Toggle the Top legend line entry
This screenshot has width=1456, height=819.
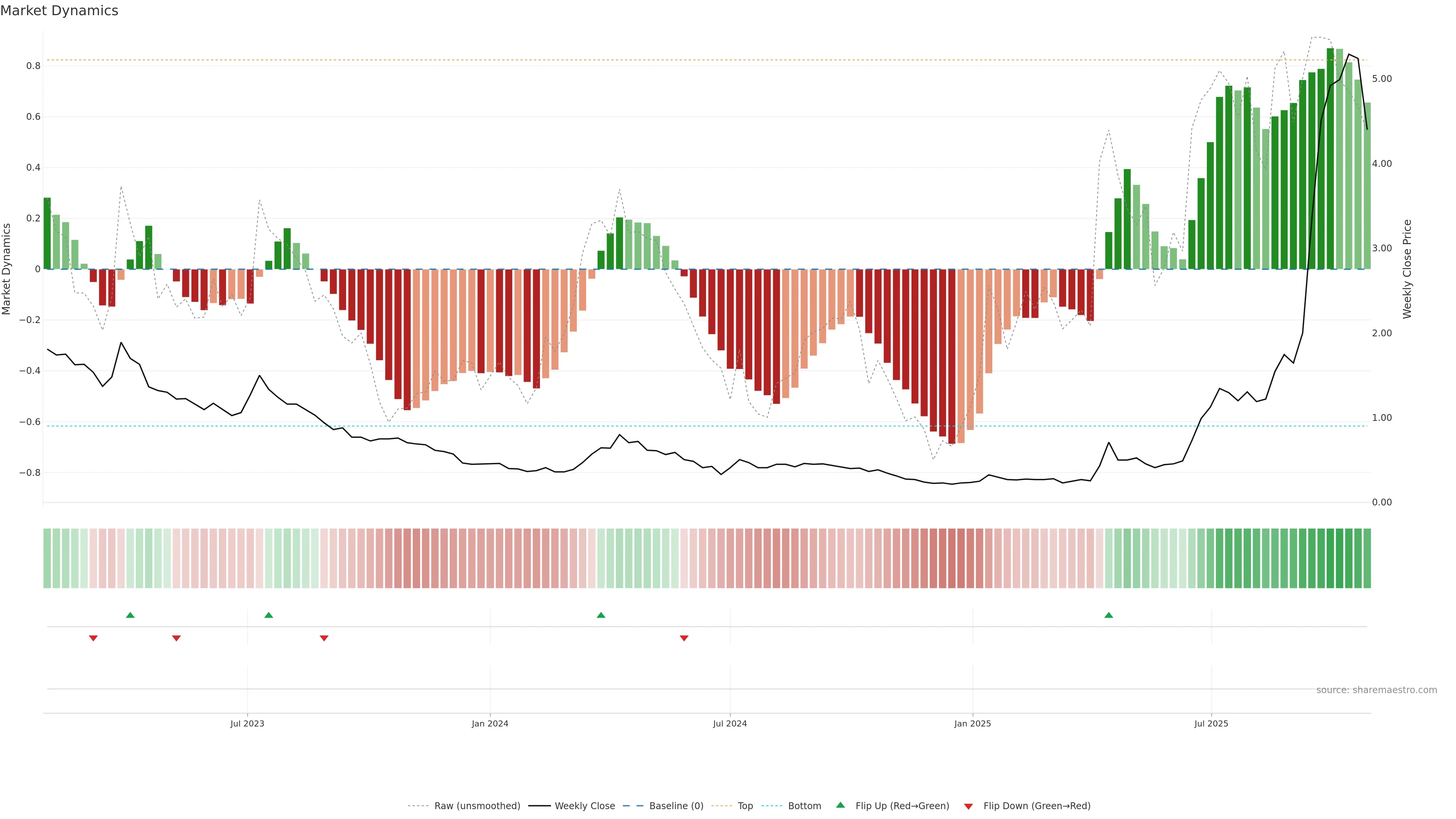[x=745, y=806]
